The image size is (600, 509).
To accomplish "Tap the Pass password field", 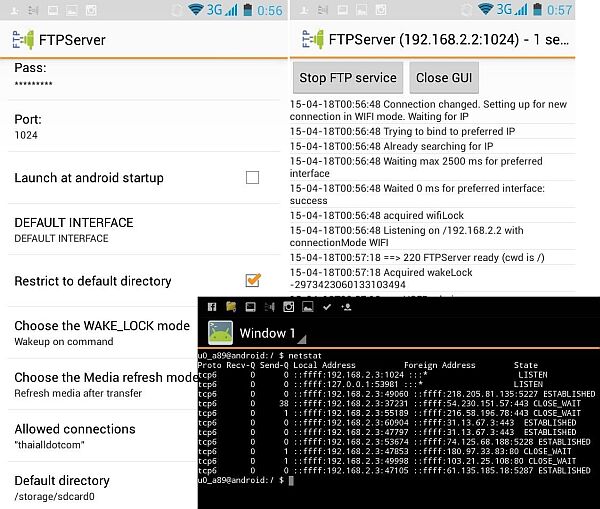I will pos(100,75).
